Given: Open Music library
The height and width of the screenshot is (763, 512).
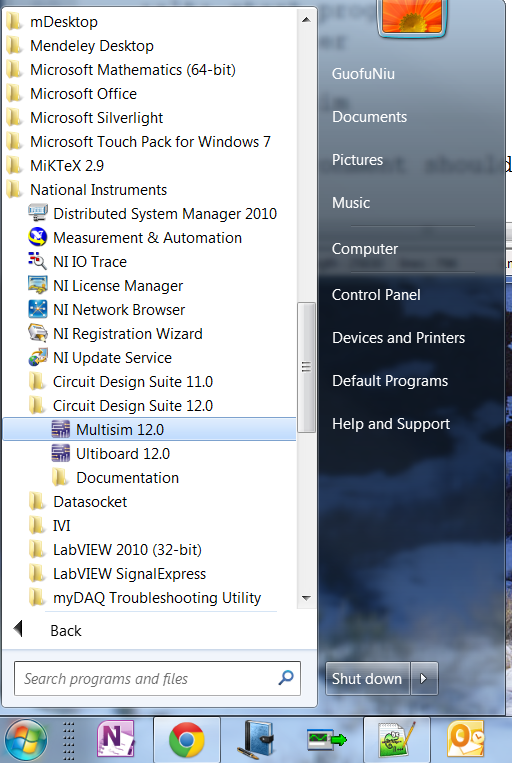Looking at the screenshot, I should point(351,202).
